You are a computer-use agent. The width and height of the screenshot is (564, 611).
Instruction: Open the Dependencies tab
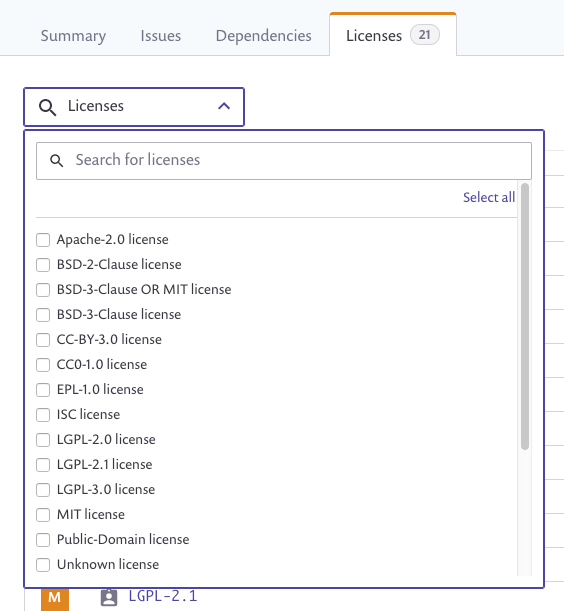263,36
